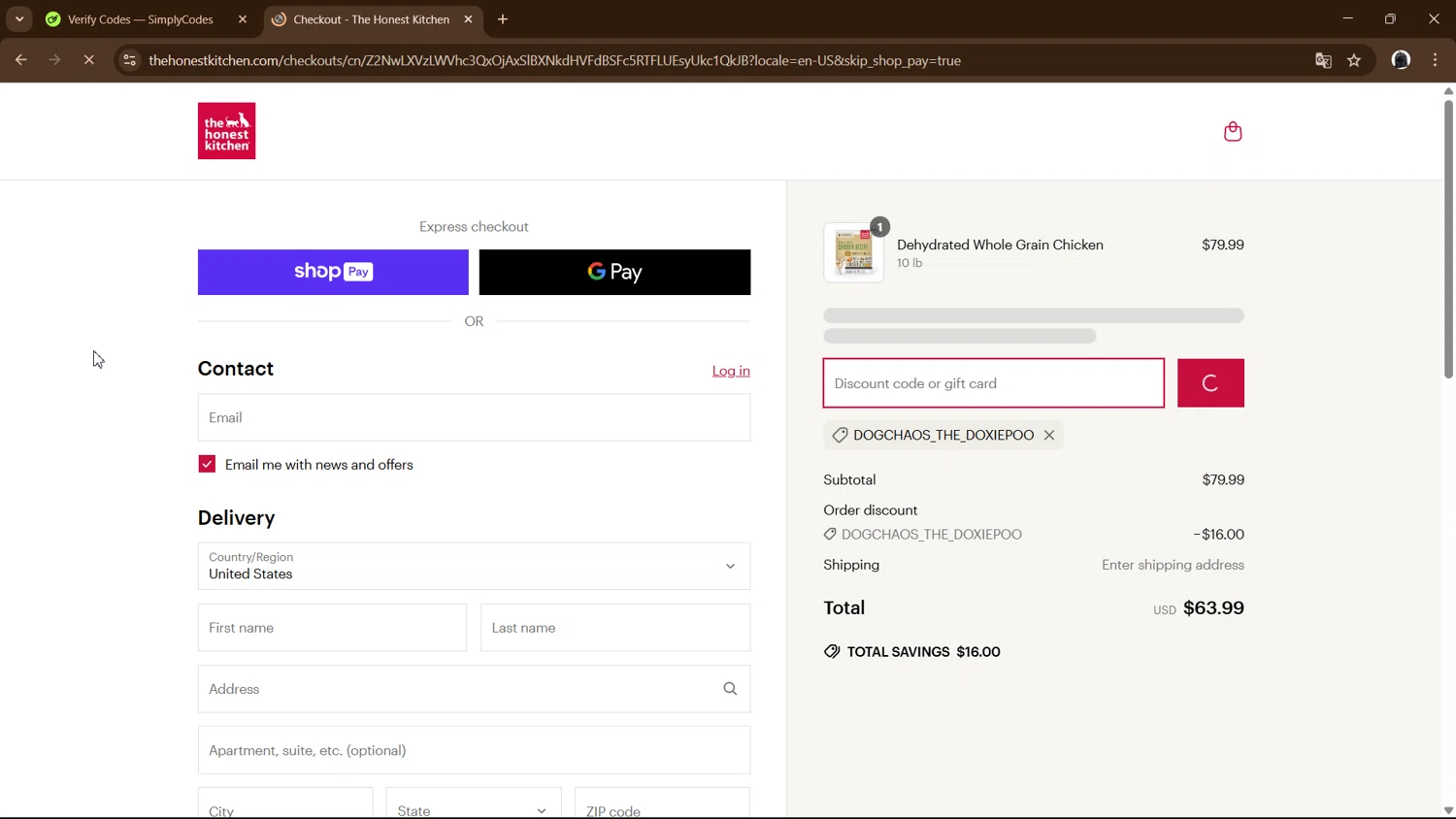The width and height of the screenshot is (1456, 819).
Task: Open The Honest Kitchen logo homepage
Action: (x=226, y=131)
